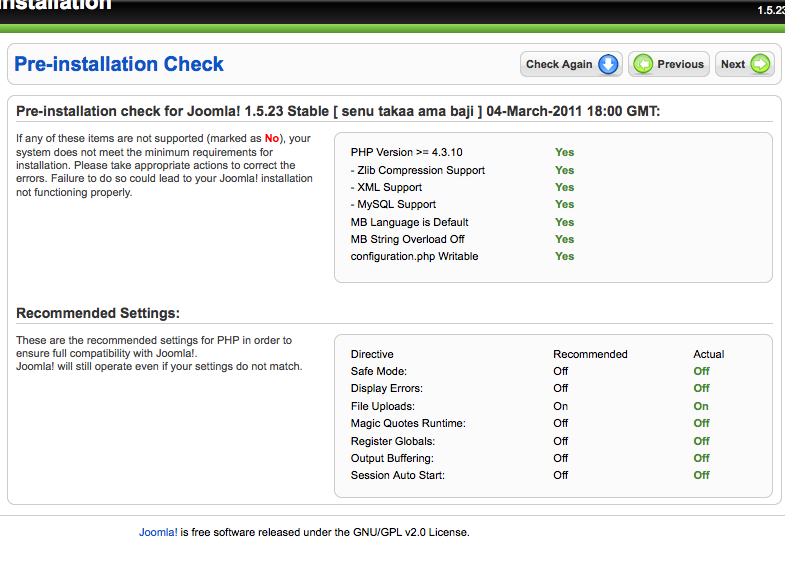Click the Yes value for MB String Overload Off
This screenshot has width=785, height=575.
pos(564,239)
